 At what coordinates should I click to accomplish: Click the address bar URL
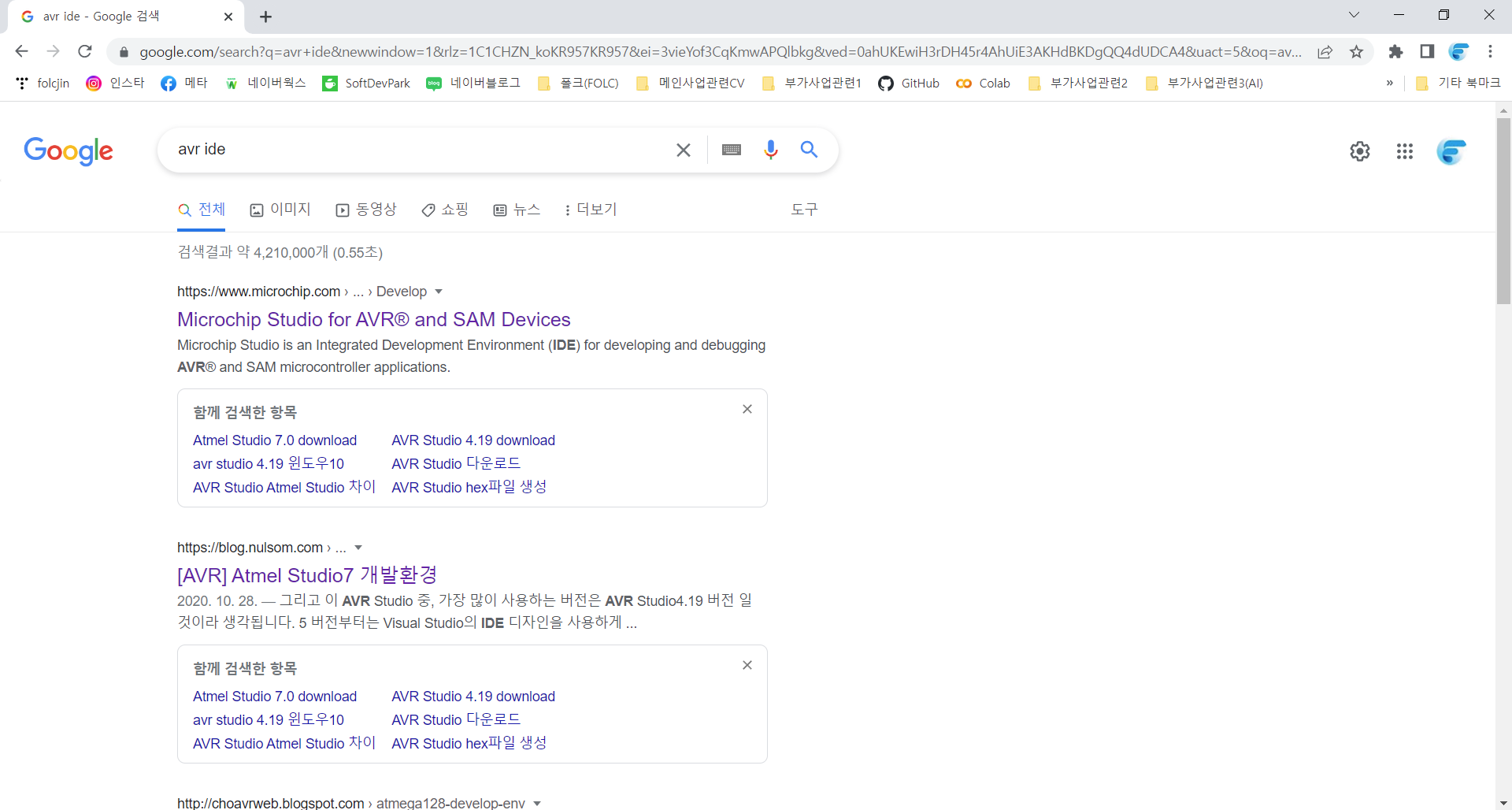coord(720,52)
